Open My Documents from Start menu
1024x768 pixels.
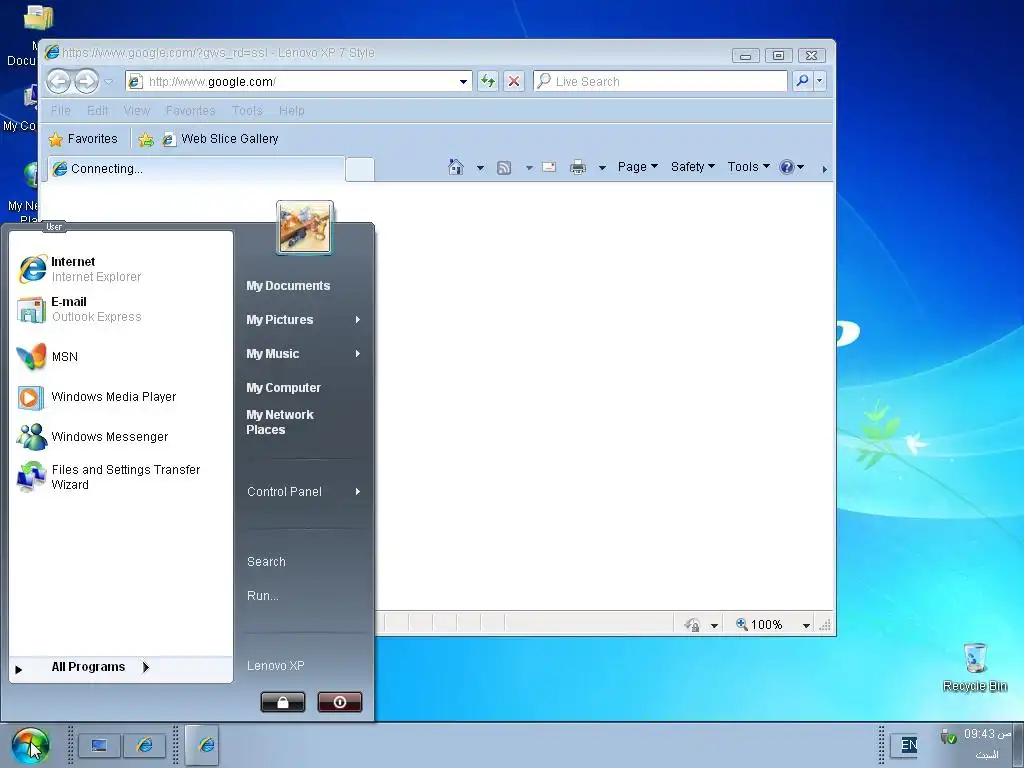tap(288, 285)
